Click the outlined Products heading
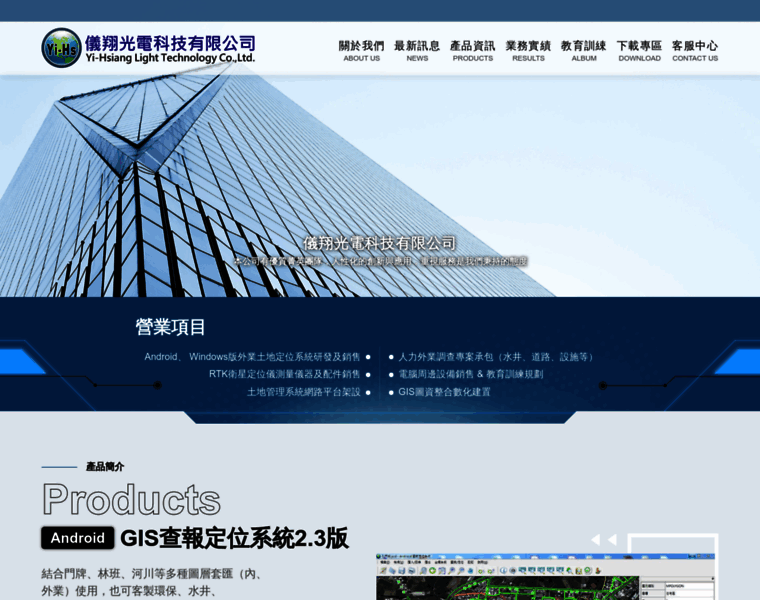Image resolution: width=760 pixels, height=600 pixels. pos(131,499)
